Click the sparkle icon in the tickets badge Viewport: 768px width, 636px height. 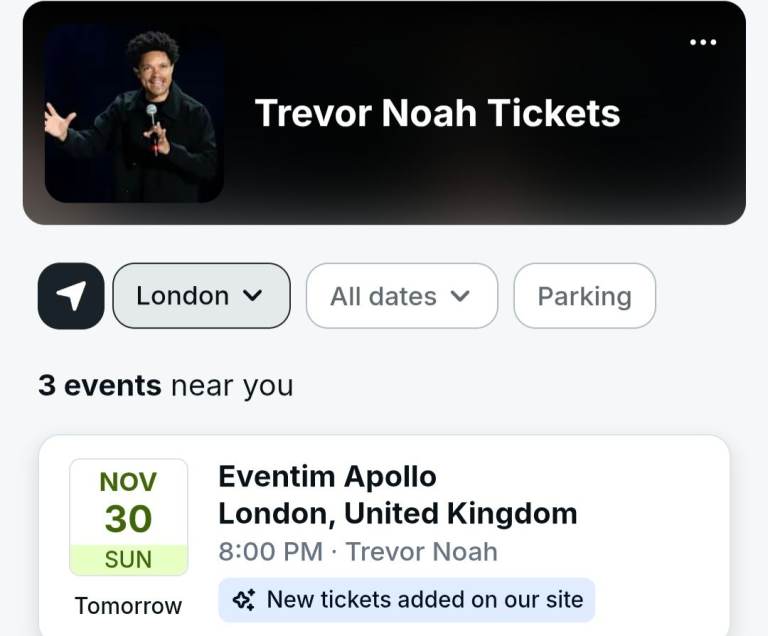(x=243, y=600)
